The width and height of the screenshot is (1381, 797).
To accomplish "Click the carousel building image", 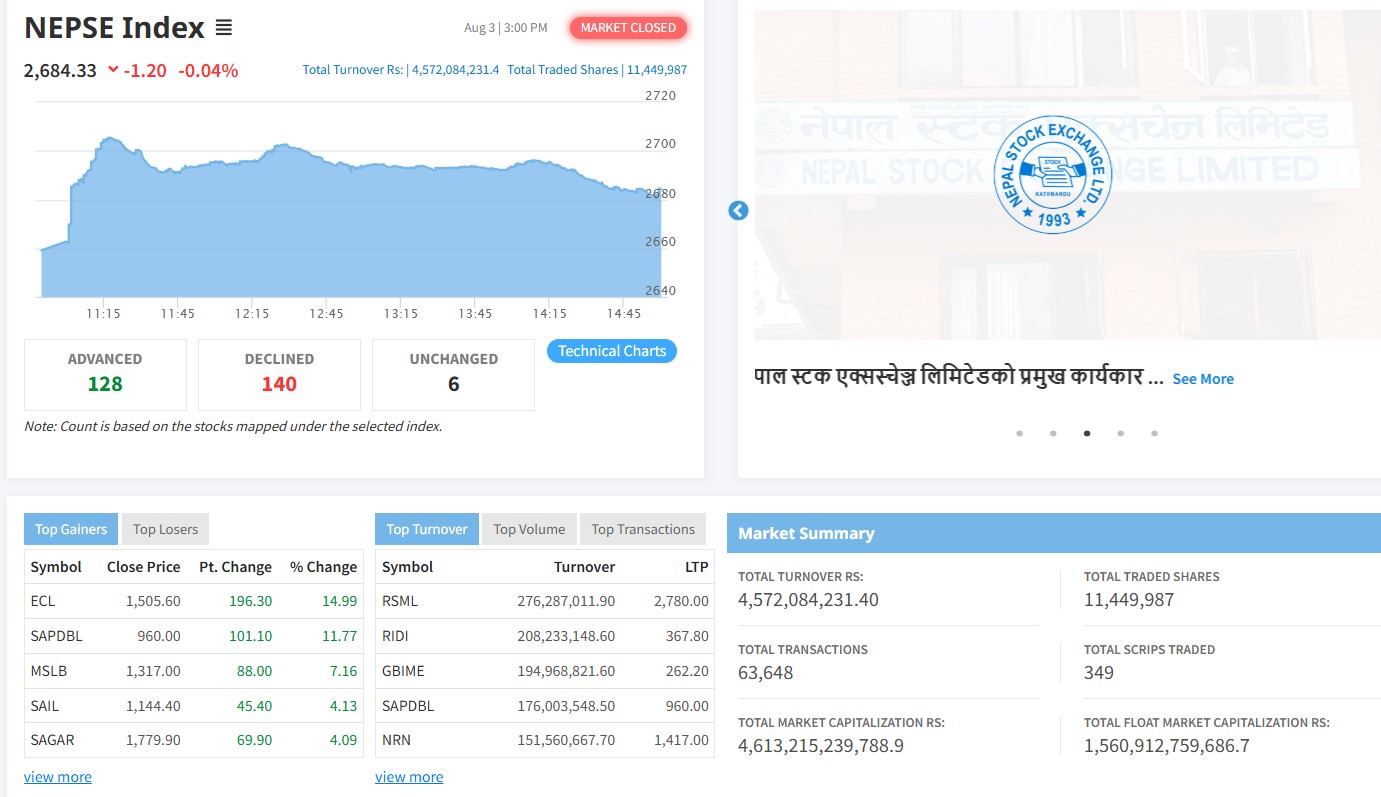I will click(x=1068, y=175).
